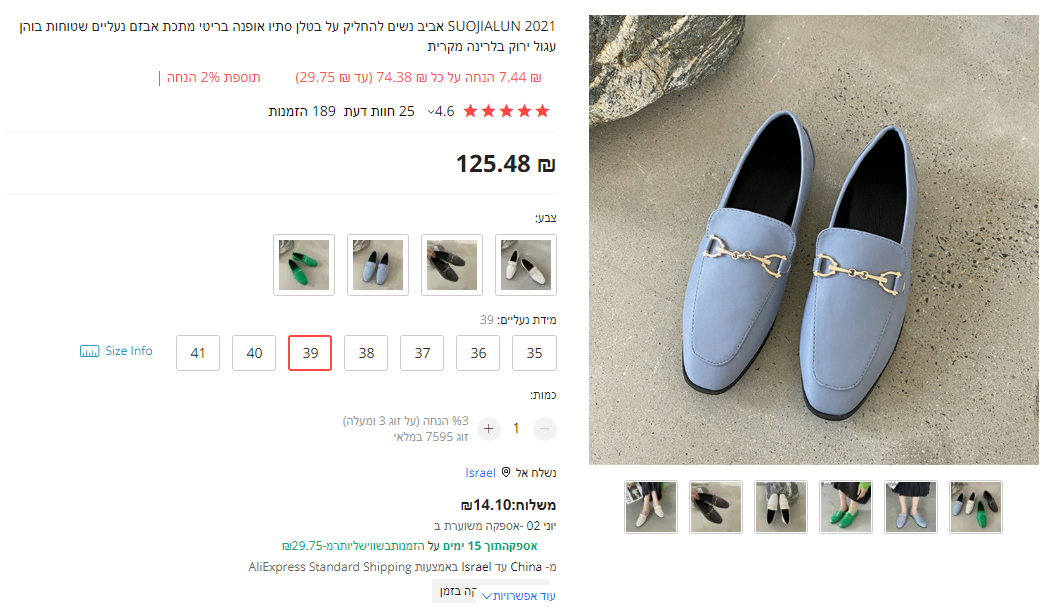
Task: Click the location pin icon near Israel
Action: 506,472
